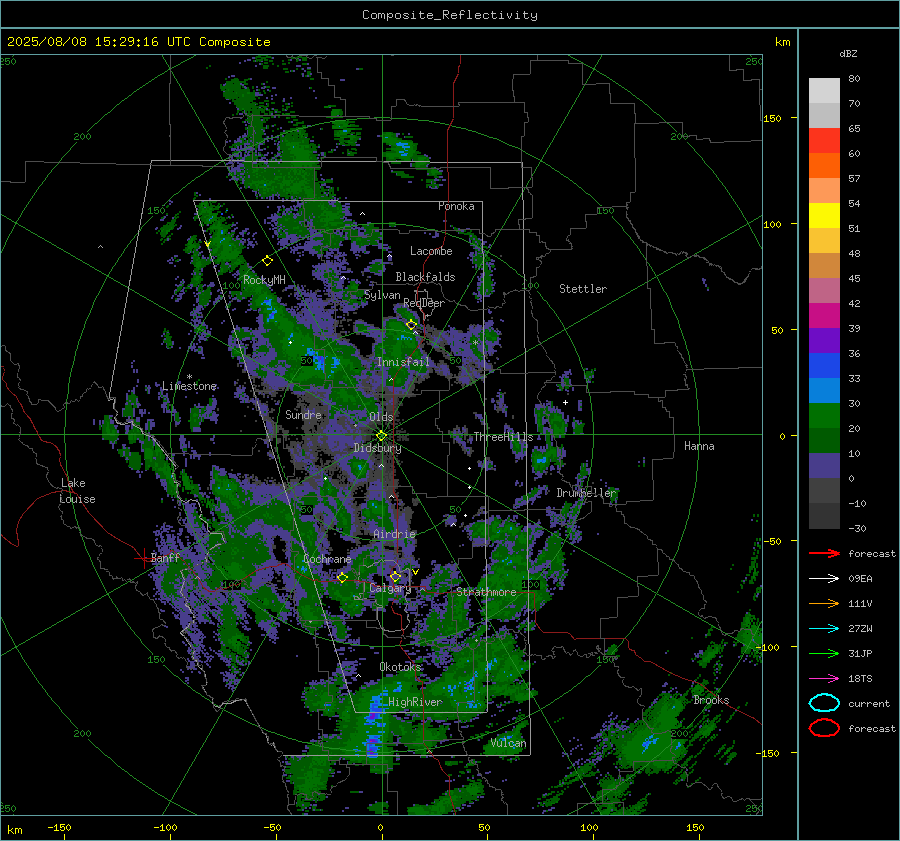Select the 51 dBZ yellow color swatch

point(824,215)
